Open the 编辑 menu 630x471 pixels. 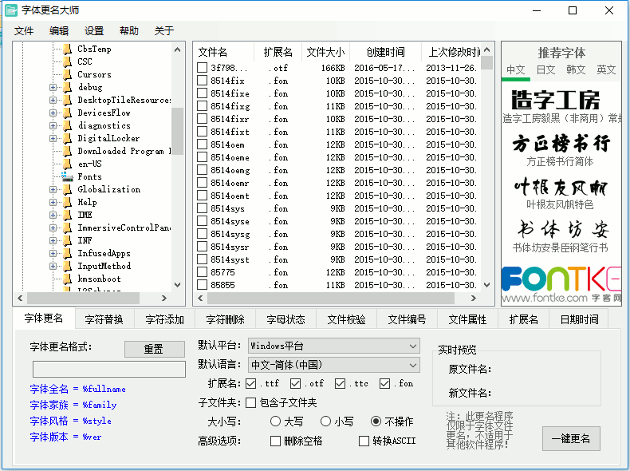[59, 31]
